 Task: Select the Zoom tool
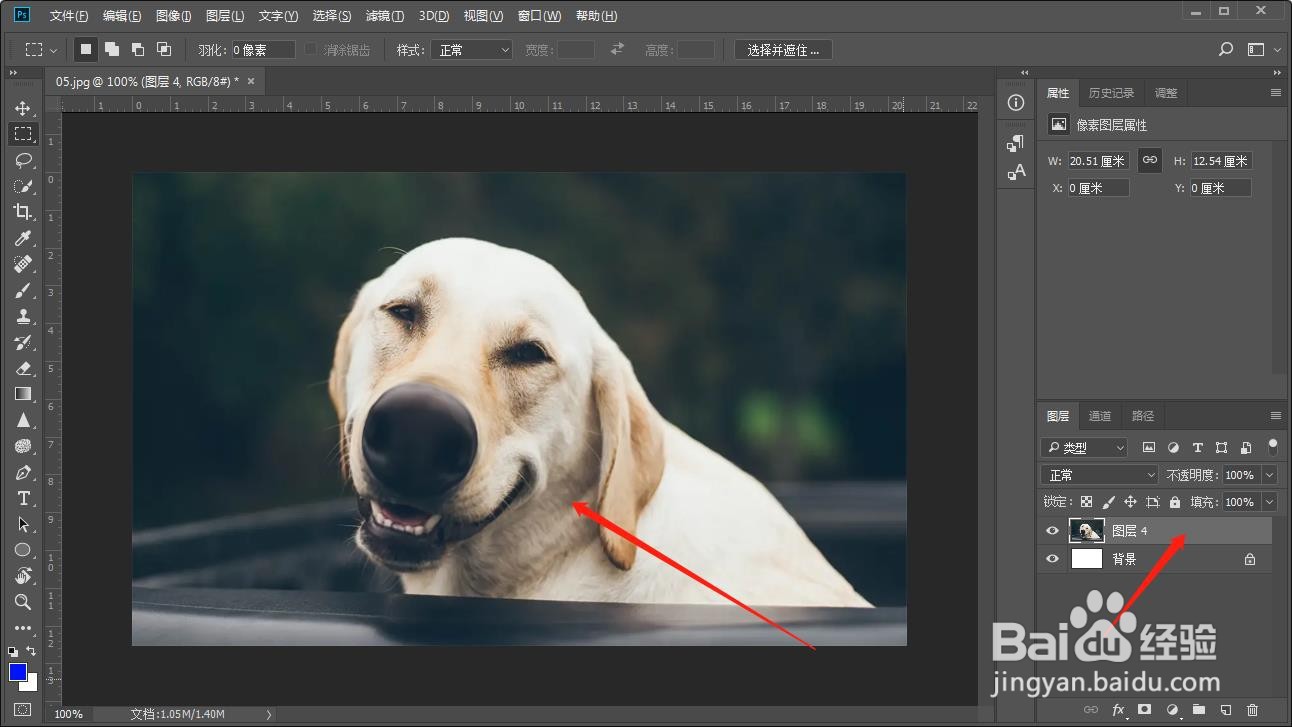pyautogui.click(x=23, y=602)
